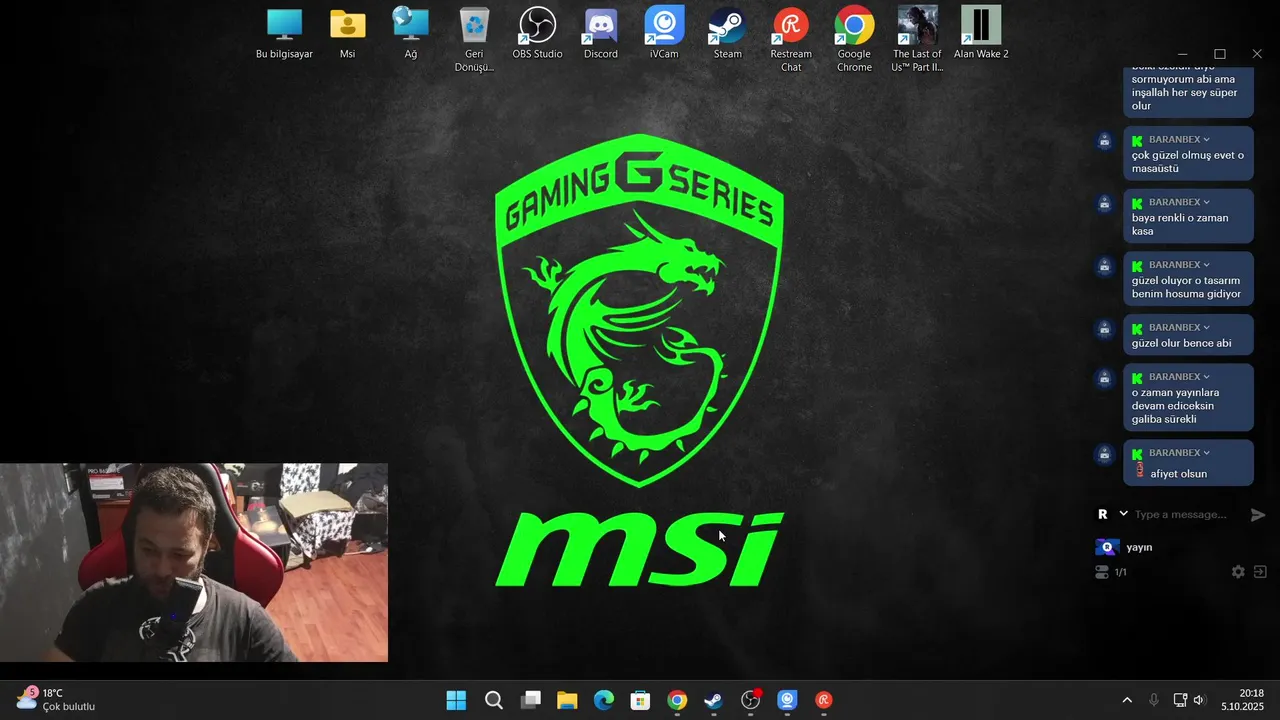
Task: Click the exit icon next to chat settings
Action: tap(1260, 572)
